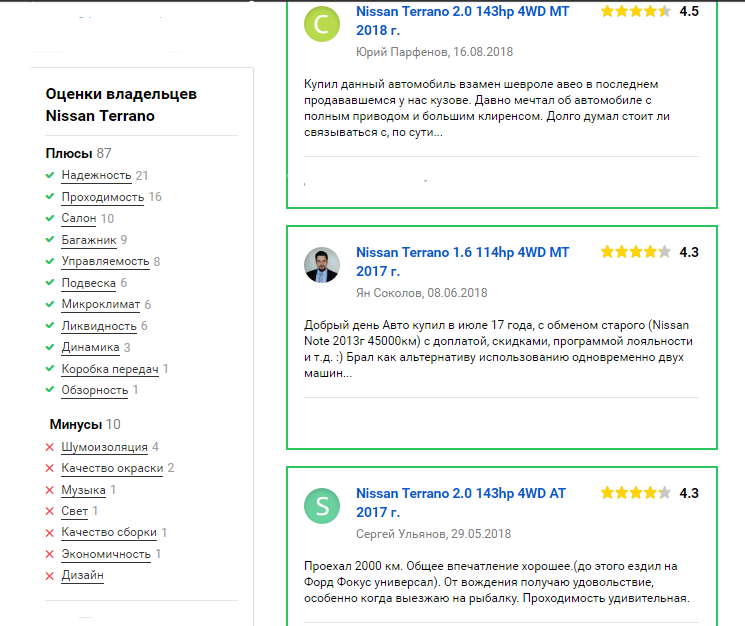The image size is (745, 626).
Task: Select the Обзорность link
Action: point(95,390)
